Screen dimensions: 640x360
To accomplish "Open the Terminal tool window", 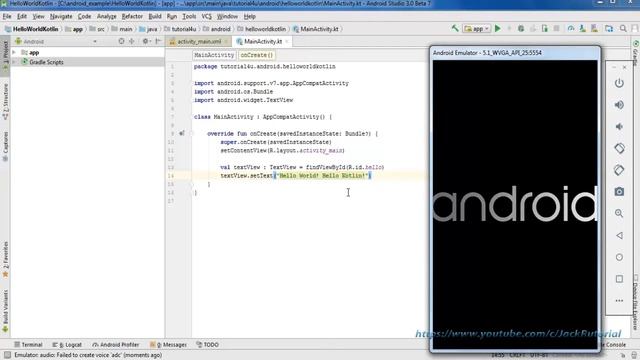I will pyautogui.click(x=28, y=344).
